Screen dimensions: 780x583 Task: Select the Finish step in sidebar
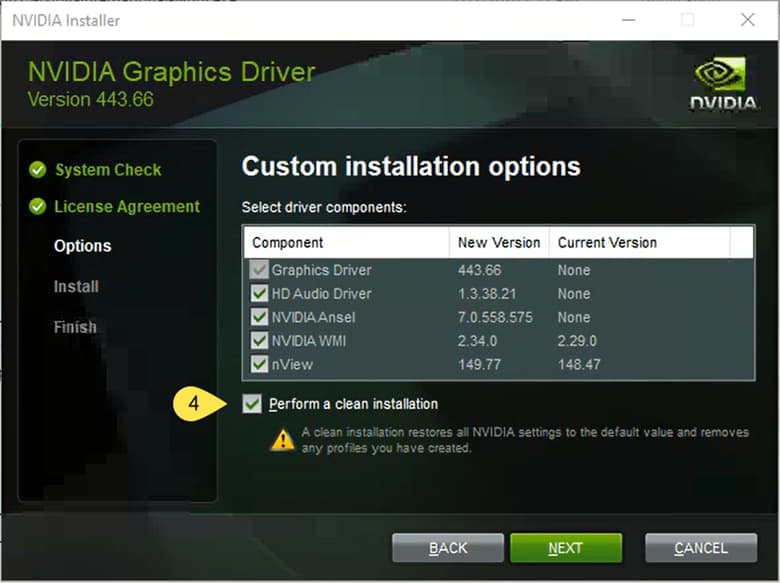(x=75, y=327)
